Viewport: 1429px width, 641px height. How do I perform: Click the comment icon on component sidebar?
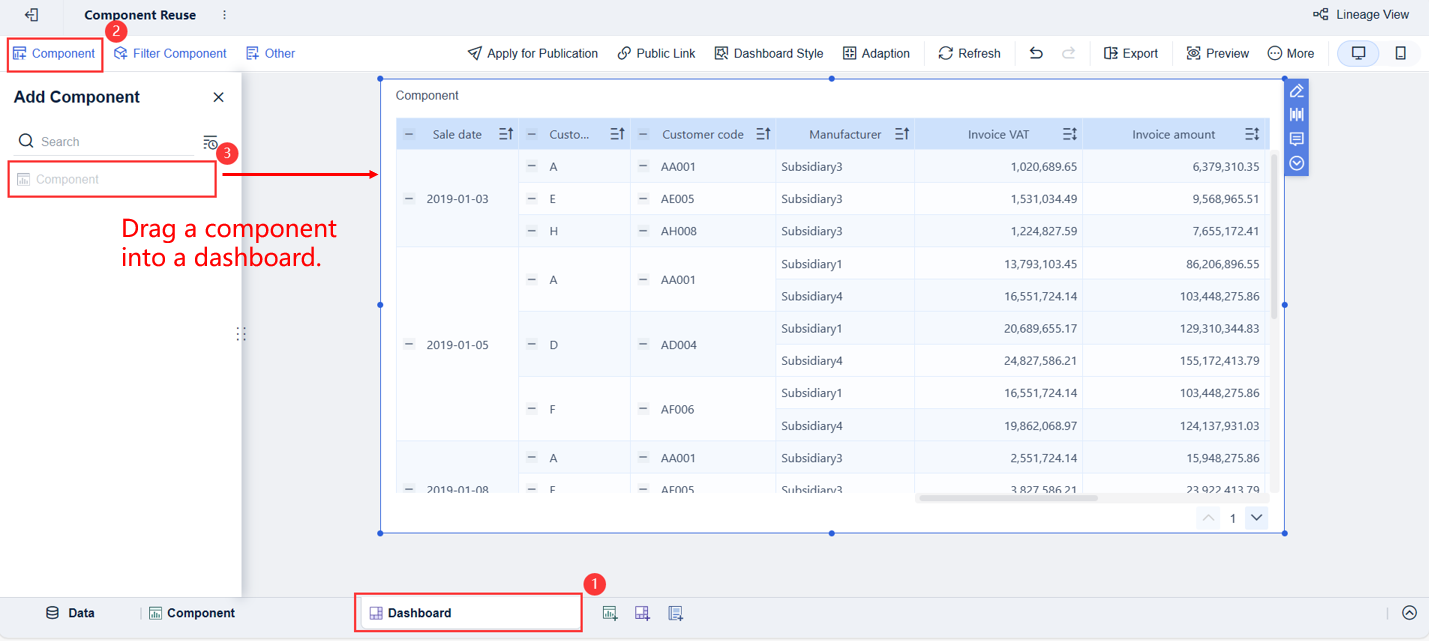[x=1297, y=139]
